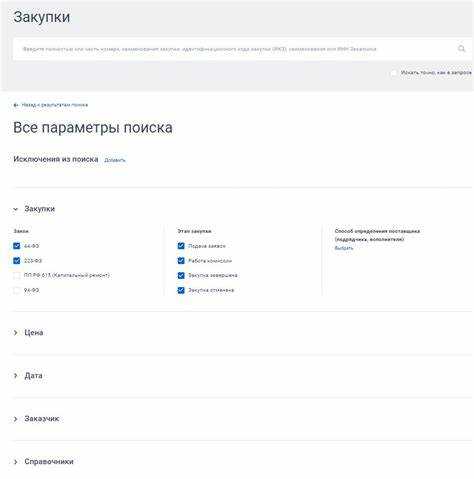
Task: Check the 94-ФЗ checkbox
Action: click(x=17, y=290)
